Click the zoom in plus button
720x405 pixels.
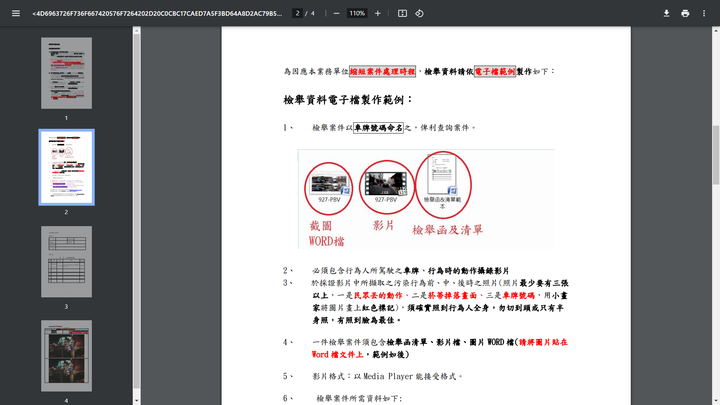click(377, 13)
